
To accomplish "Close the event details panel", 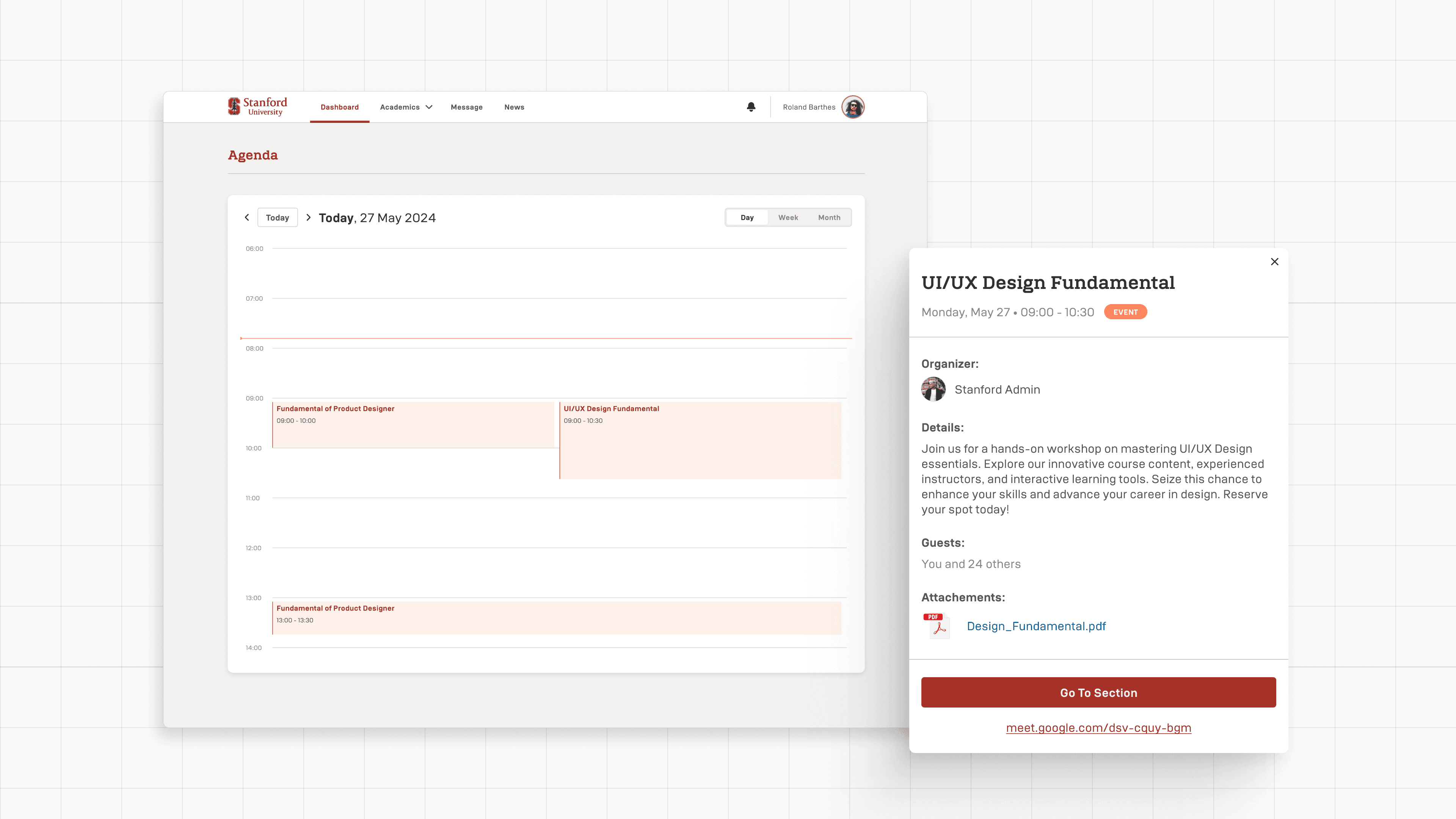I will pyautogui.click(x=1274, y=262).
